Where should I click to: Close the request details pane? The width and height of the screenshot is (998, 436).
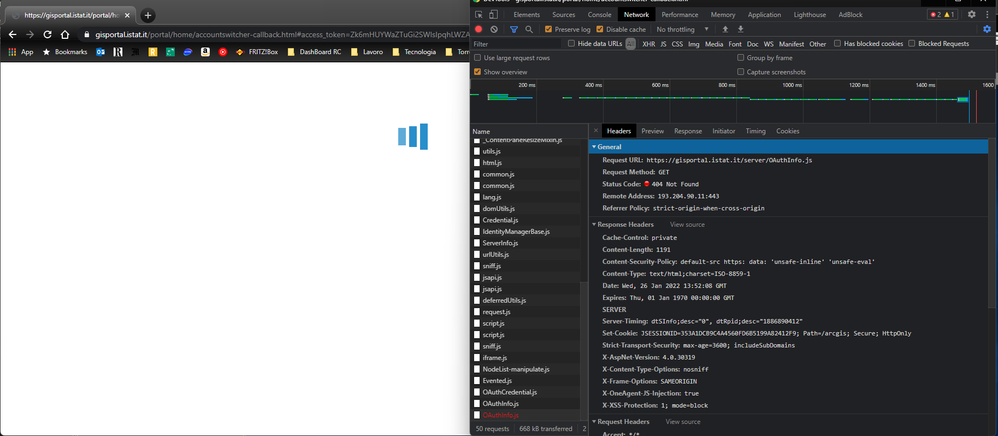596,130
